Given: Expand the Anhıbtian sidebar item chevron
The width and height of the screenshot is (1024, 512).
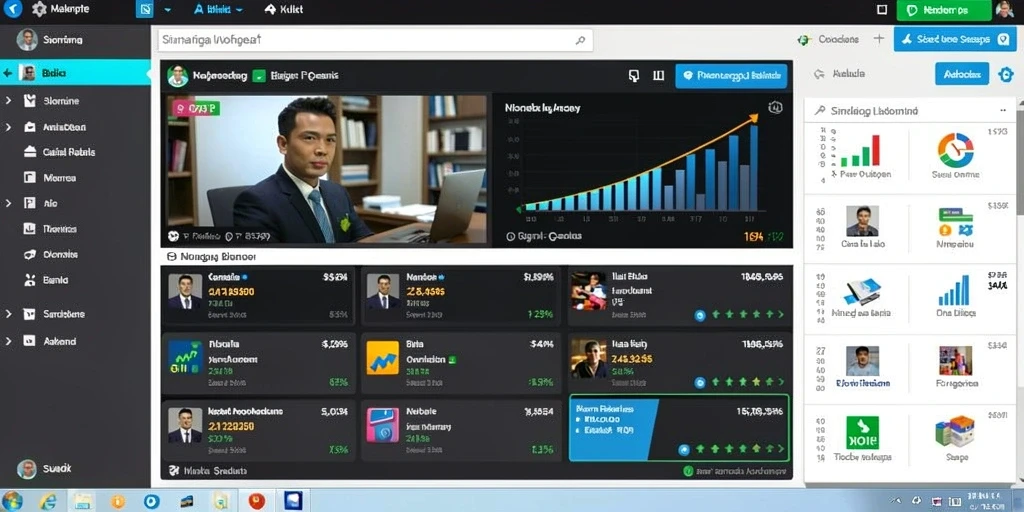Looking at the screenshot, I should click(x=8, y=127).
